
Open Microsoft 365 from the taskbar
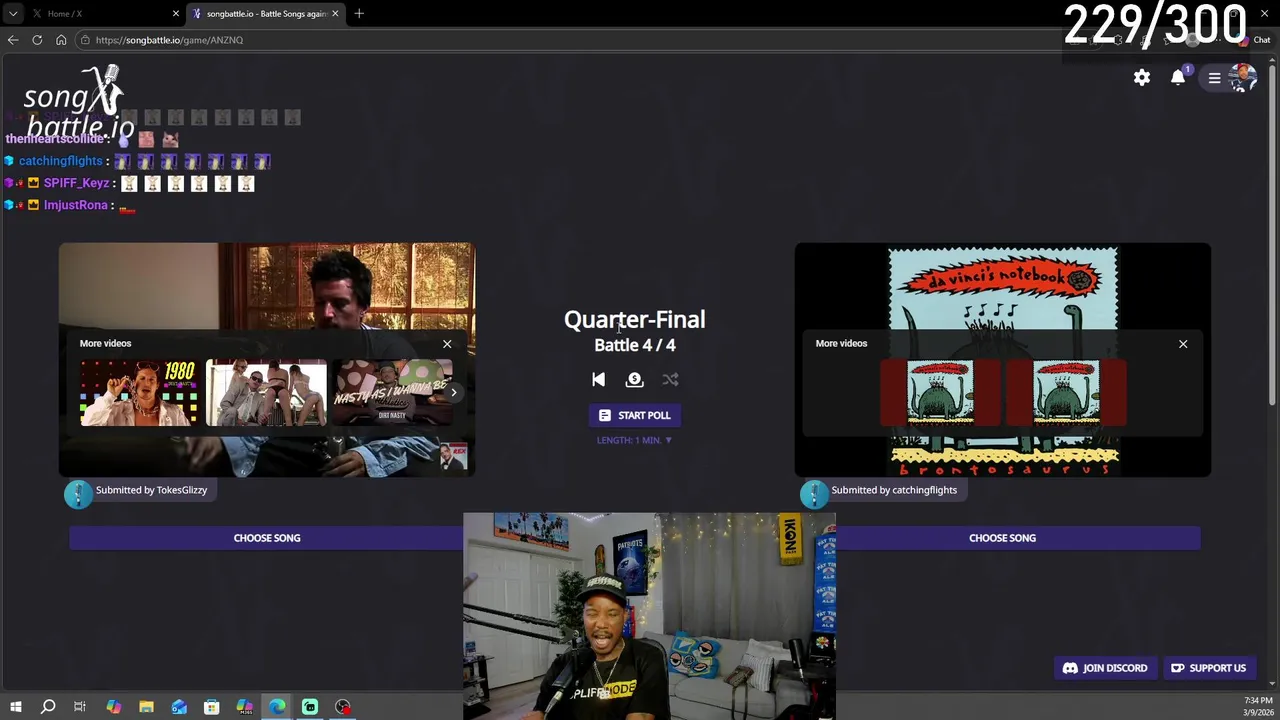pyautogui.click(x=244, y=707)
